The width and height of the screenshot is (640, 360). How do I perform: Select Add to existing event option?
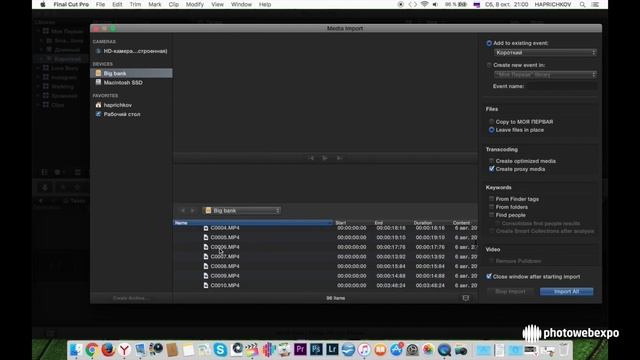click(x=489, y=43)
